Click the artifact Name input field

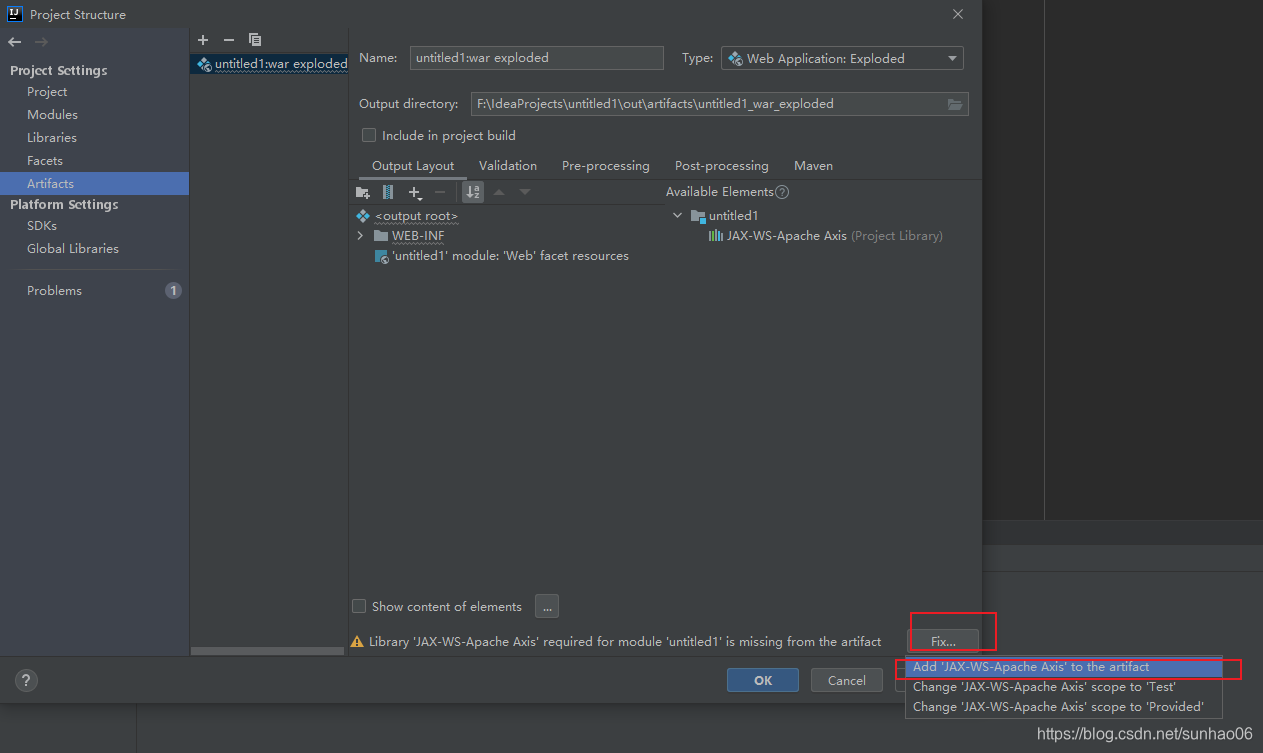point(537,58)
